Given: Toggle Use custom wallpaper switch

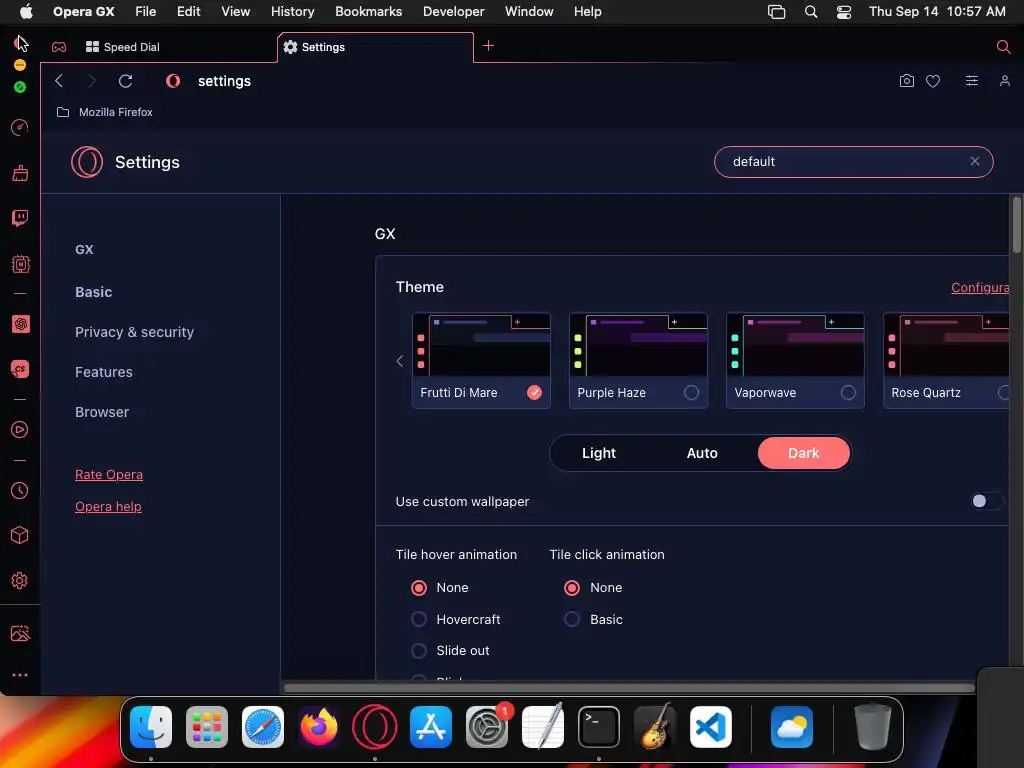Looking at the screenshot, I should tap(985, 501).
